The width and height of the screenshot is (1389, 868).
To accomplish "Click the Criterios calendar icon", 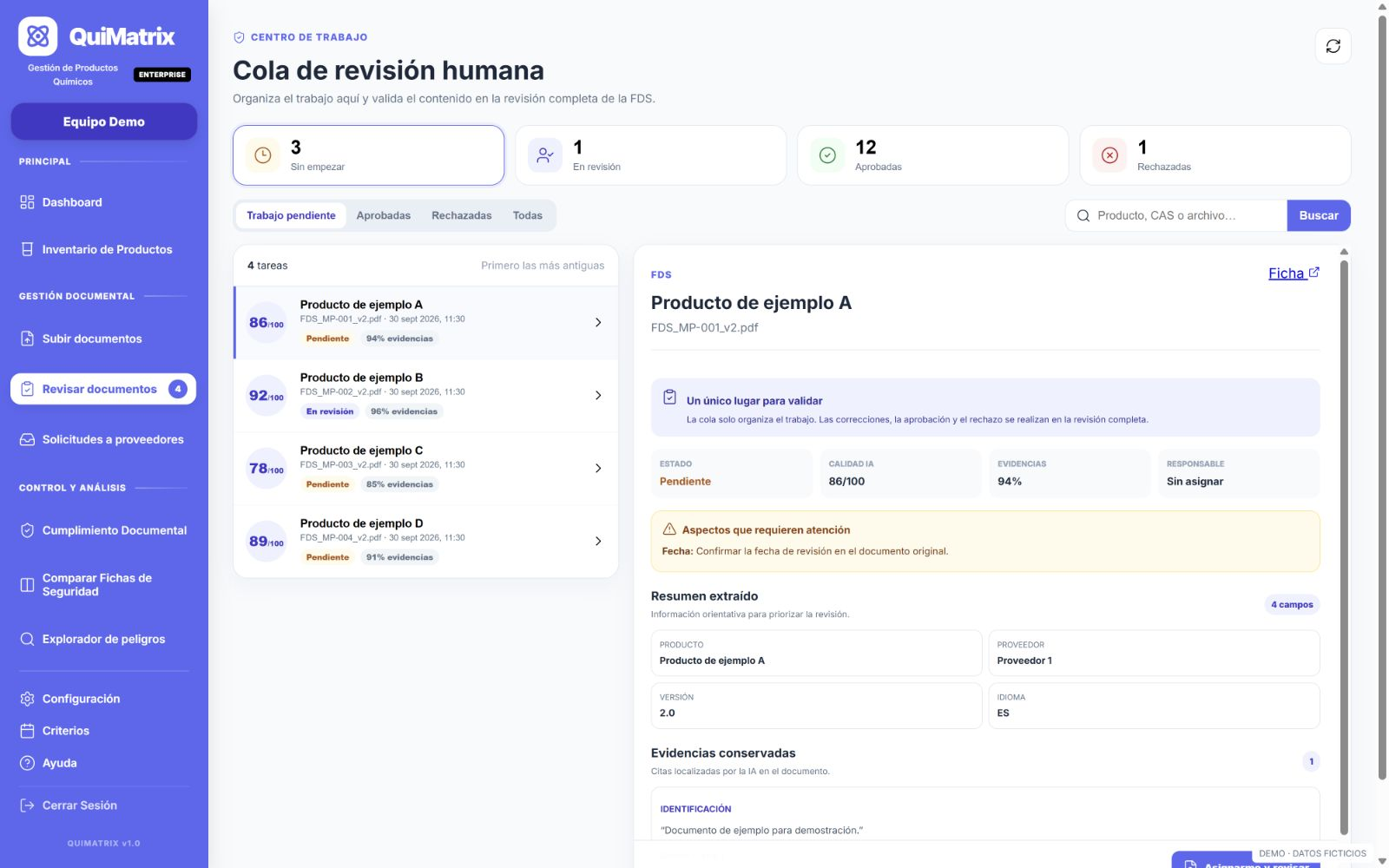I will 27,731.
